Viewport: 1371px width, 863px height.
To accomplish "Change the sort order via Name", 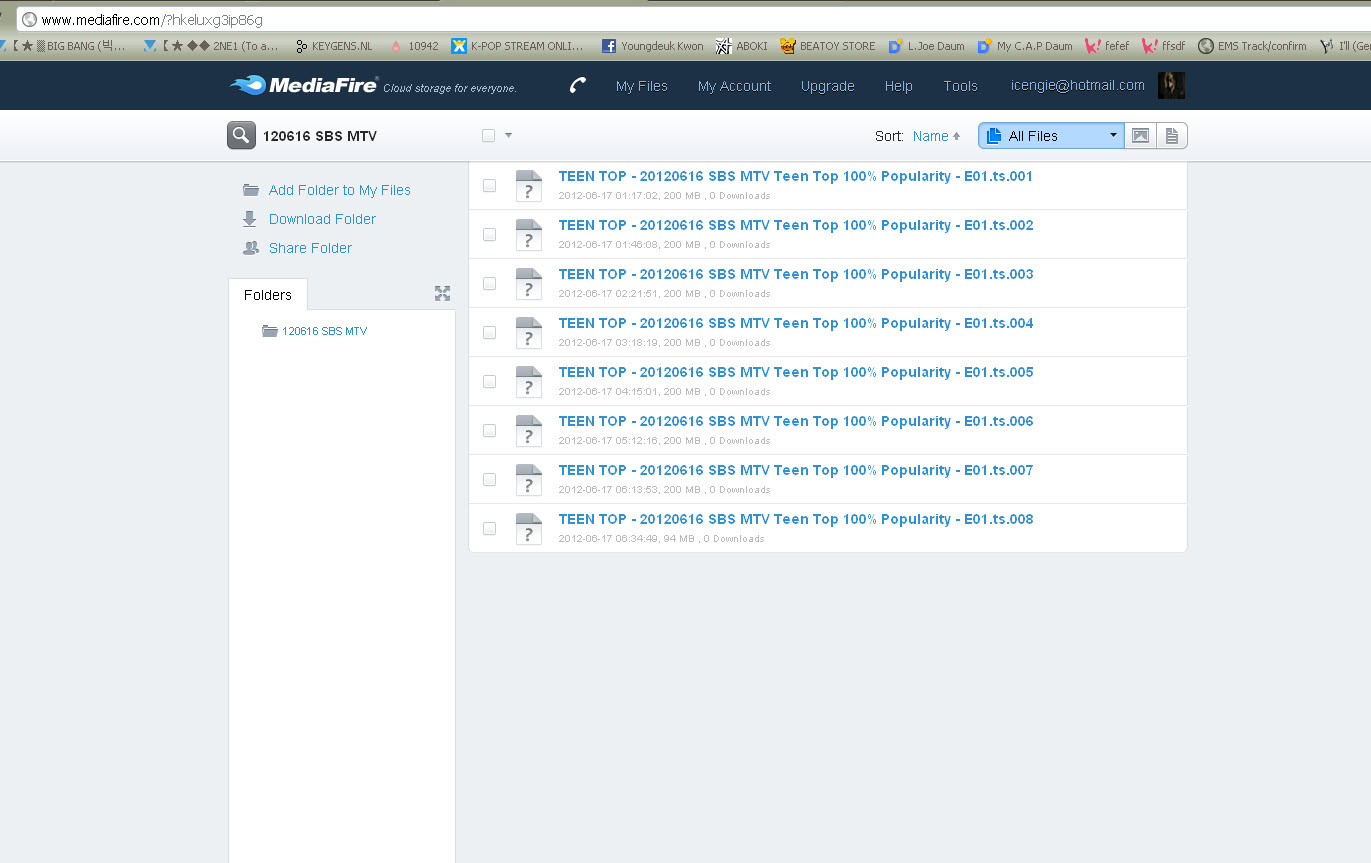I will click(936, 136).
